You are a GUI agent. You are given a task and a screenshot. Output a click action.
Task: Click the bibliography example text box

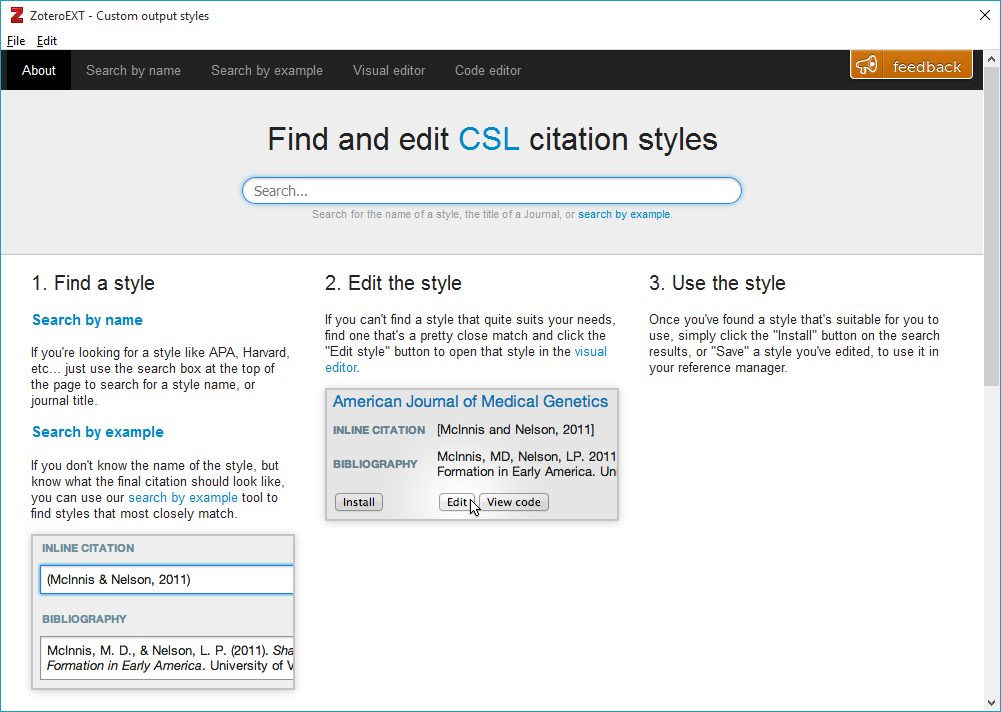click(x=167, y=658)
